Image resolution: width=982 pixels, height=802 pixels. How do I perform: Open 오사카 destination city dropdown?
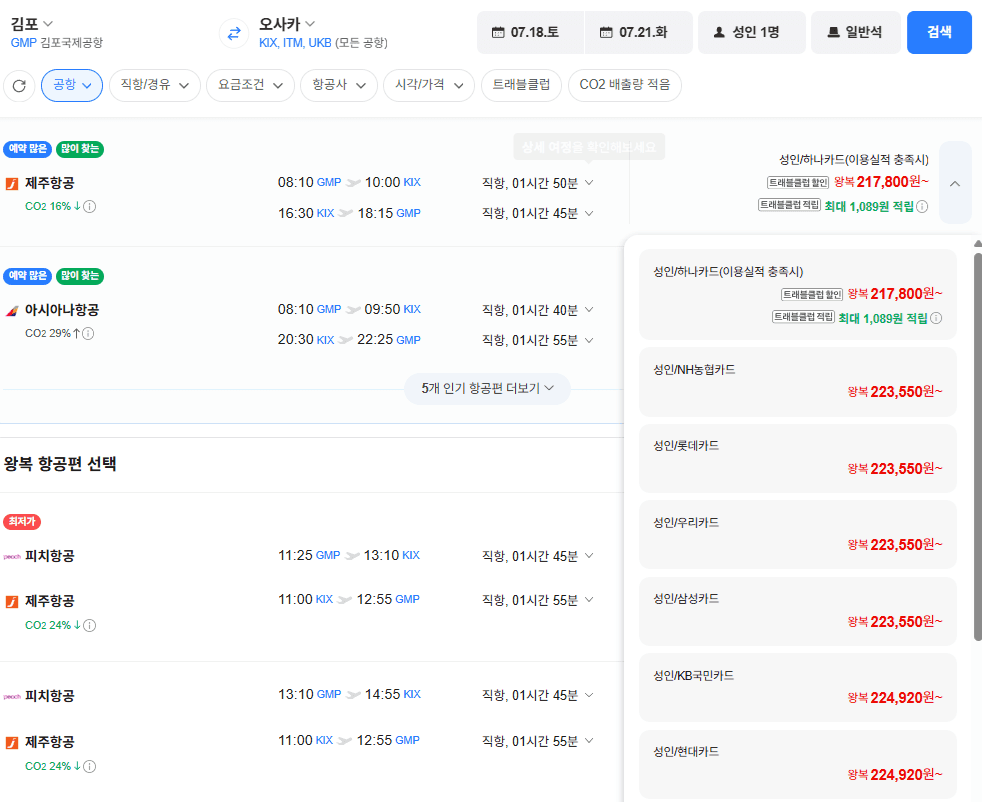[287, 24]
